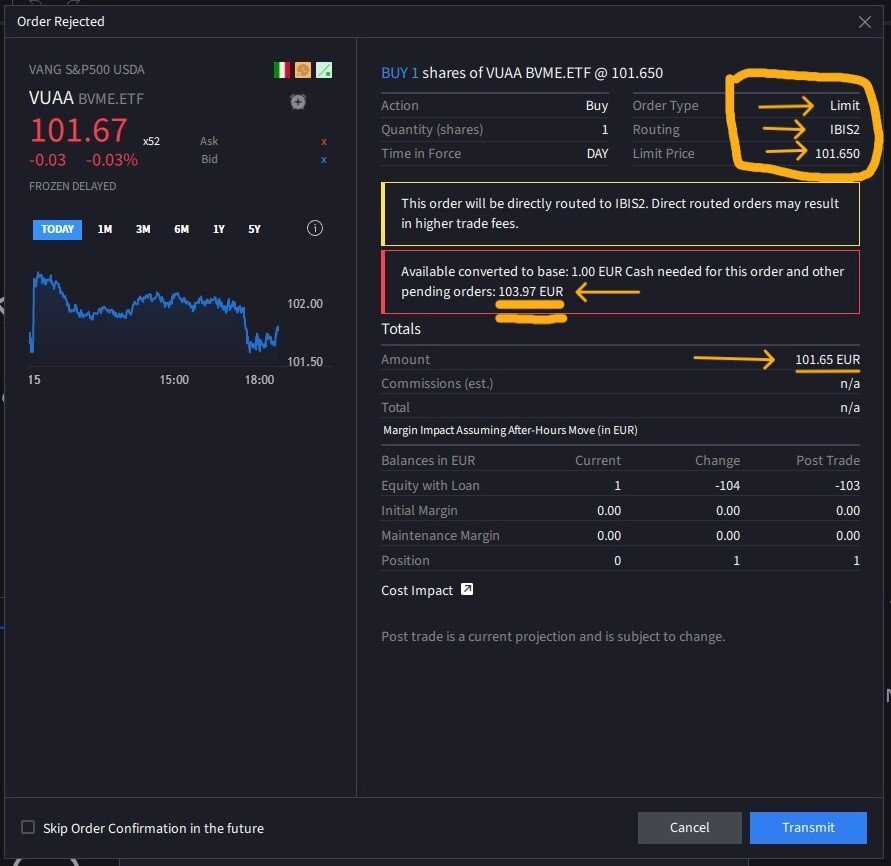The image size is (891, 866).
Task: Switch chart to 1M range
Action: (x=105, y=230)
